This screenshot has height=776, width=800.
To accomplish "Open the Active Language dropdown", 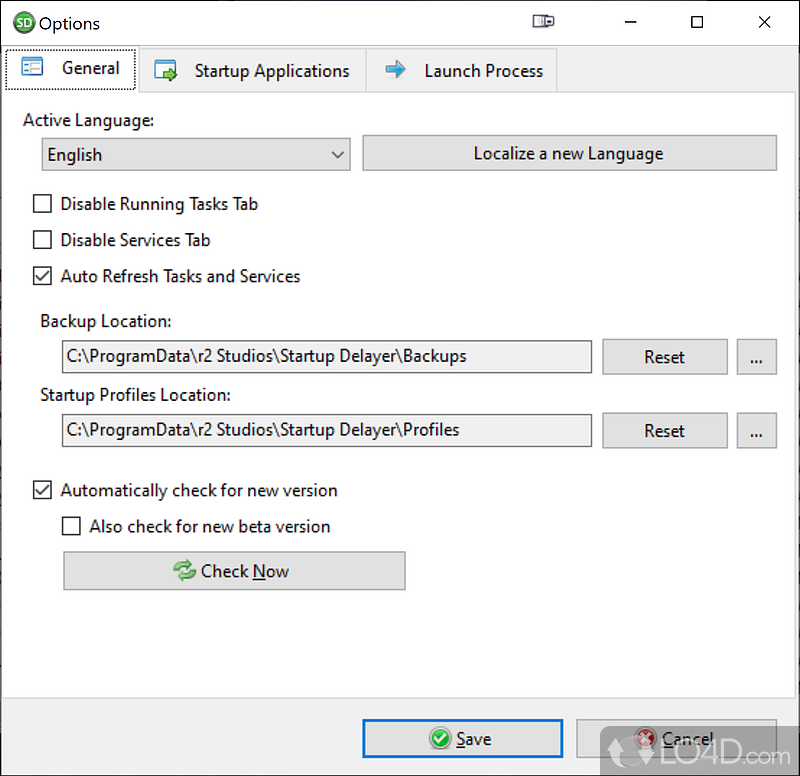I will [x=196, y=154].
